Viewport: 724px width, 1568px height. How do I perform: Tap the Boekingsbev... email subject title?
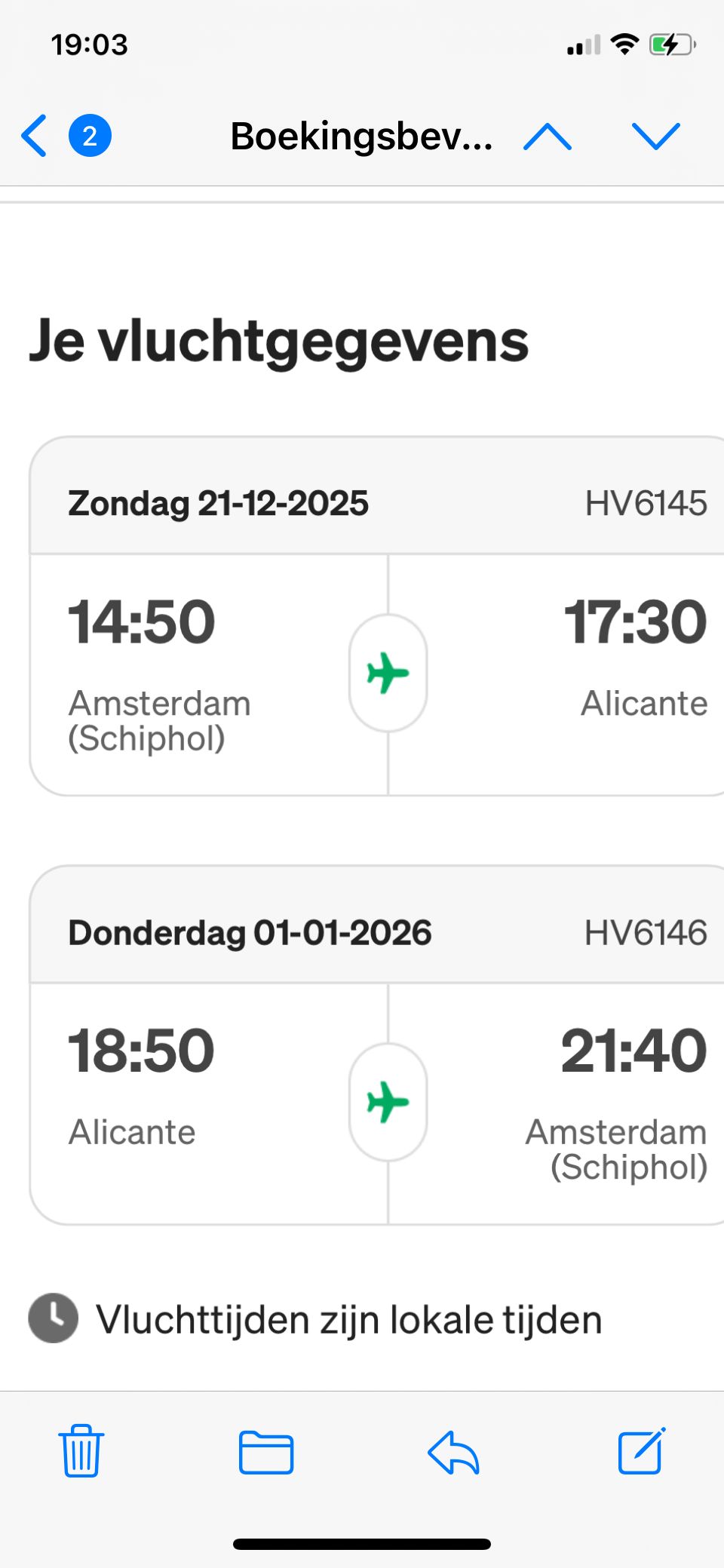[361, 137]
